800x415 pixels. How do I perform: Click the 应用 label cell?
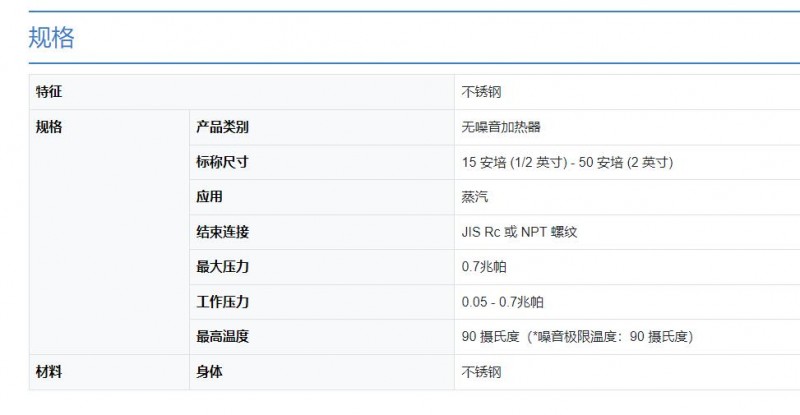[x=322, y=197]
